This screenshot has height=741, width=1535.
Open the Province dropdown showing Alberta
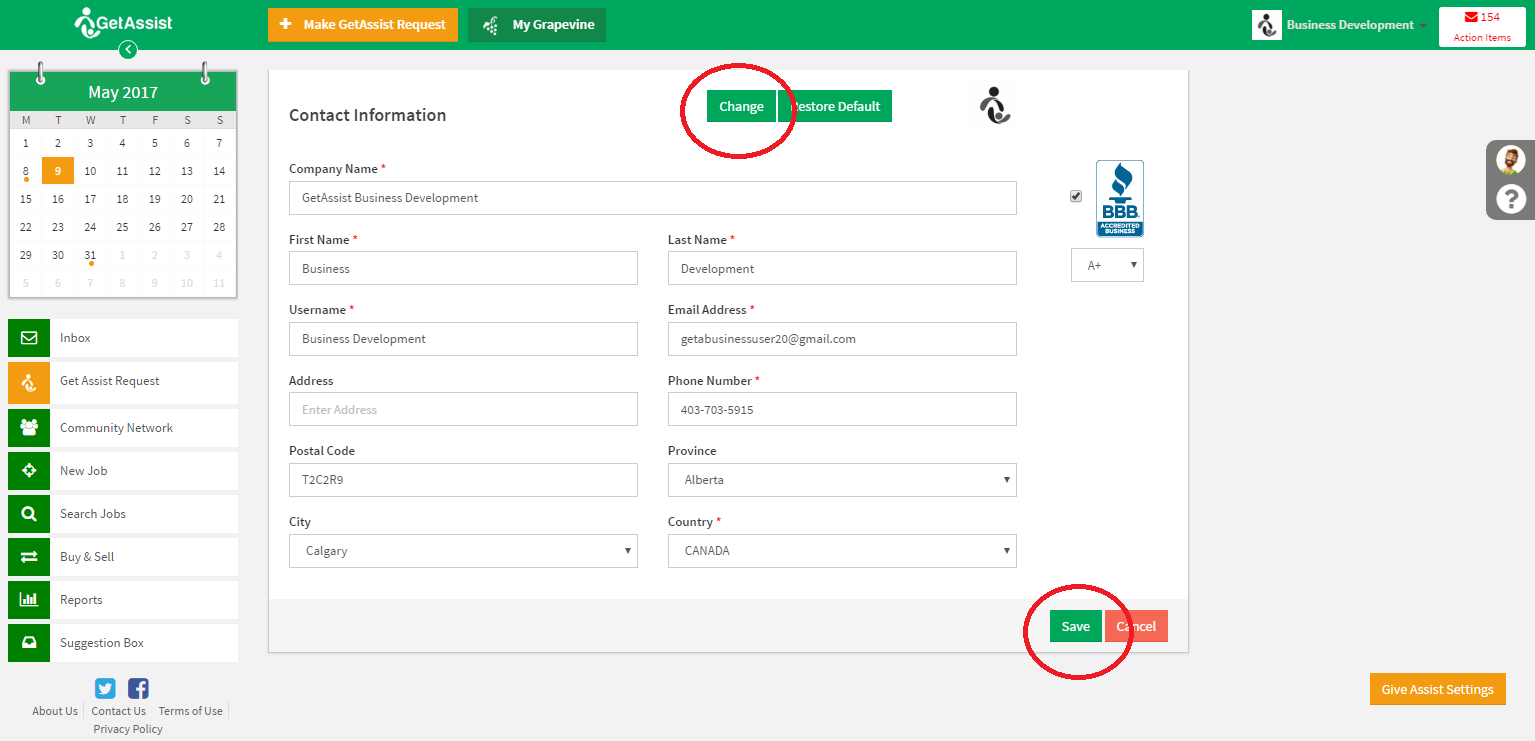click(x=842, y=480)
